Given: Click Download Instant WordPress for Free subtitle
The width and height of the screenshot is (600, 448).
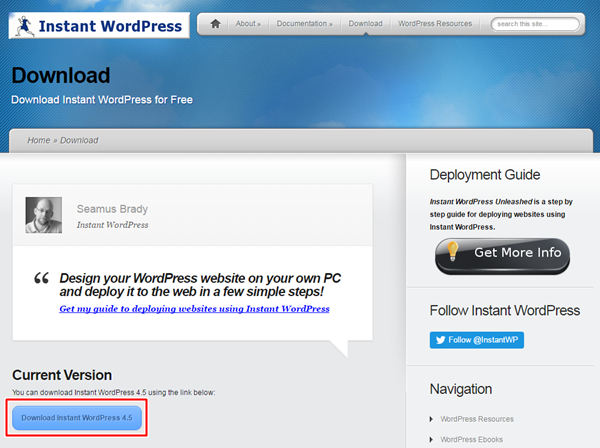Looking at the screenshot, I should pos(102,100).
